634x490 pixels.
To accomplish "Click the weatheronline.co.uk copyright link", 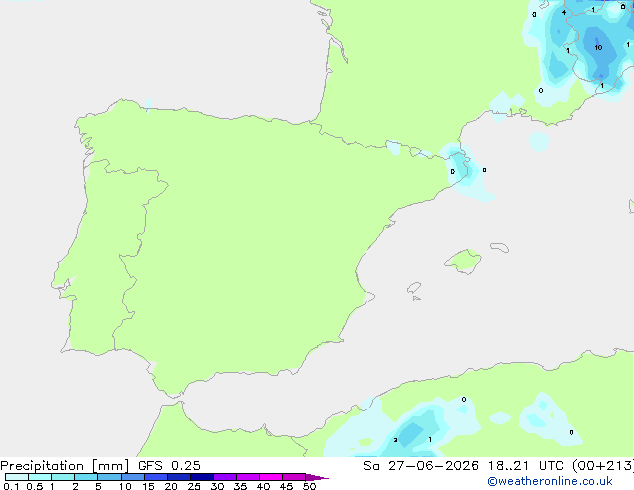I will coord(549,481).
